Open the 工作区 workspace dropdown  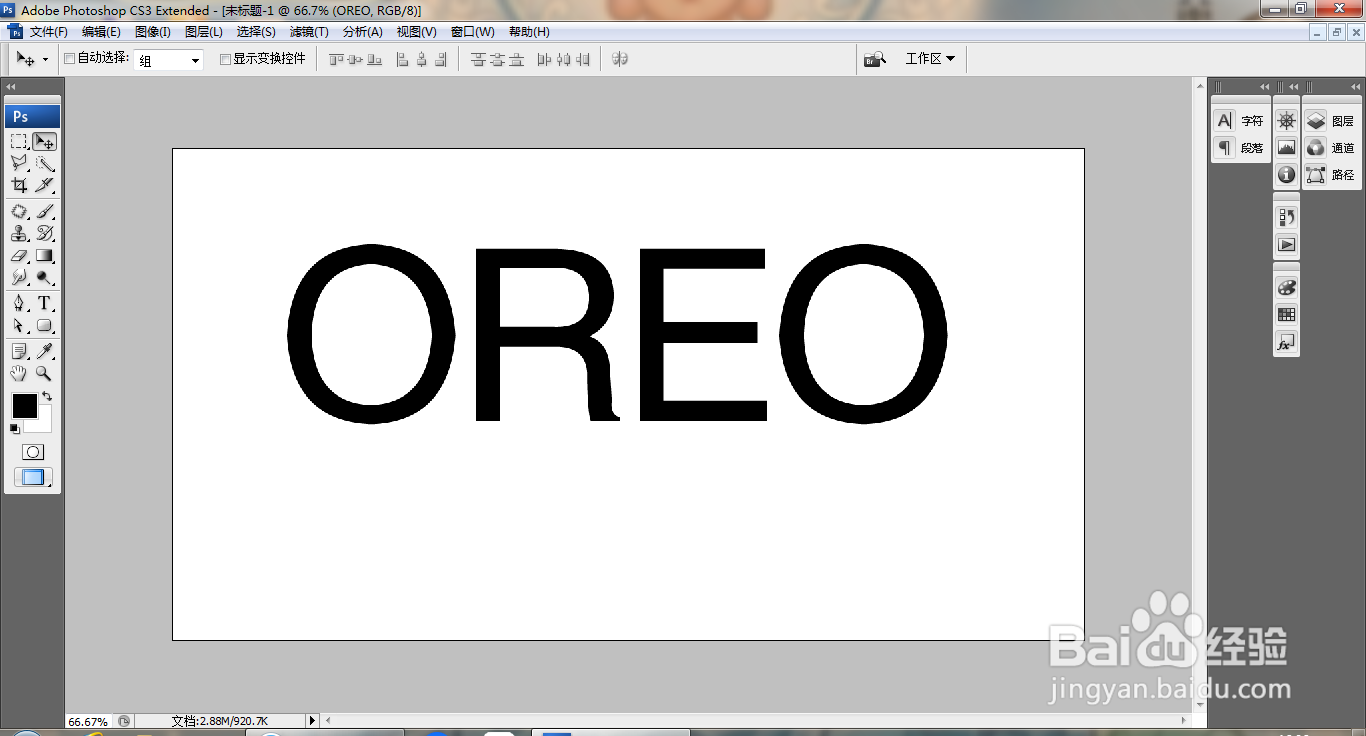930,59
